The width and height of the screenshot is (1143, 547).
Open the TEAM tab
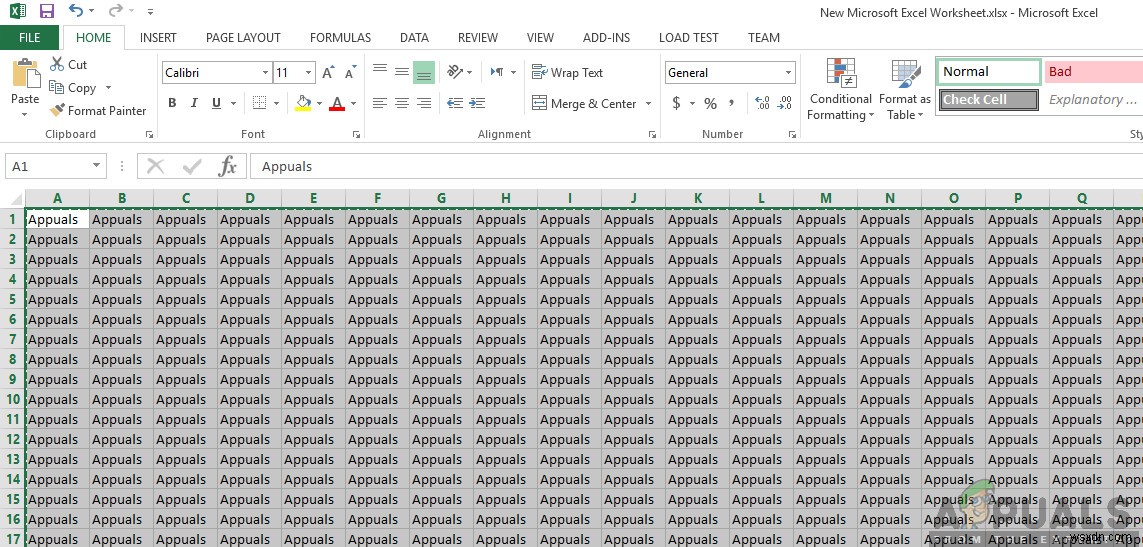point(763,38)
